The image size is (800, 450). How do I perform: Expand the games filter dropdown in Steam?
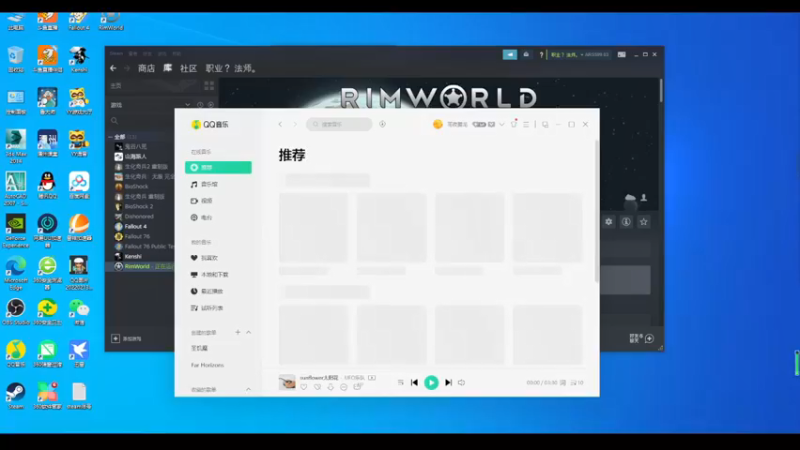coord(188,105)
